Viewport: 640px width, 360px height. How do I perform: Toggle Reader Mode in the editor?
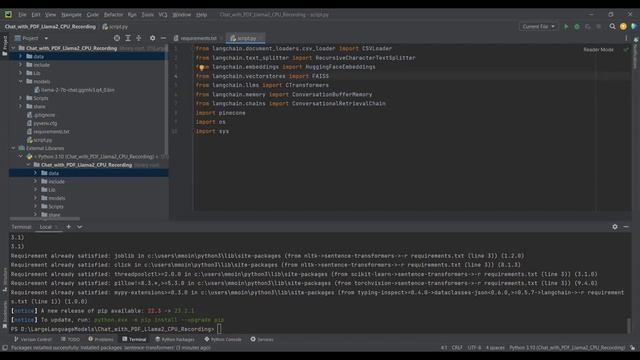click(598, 49)
